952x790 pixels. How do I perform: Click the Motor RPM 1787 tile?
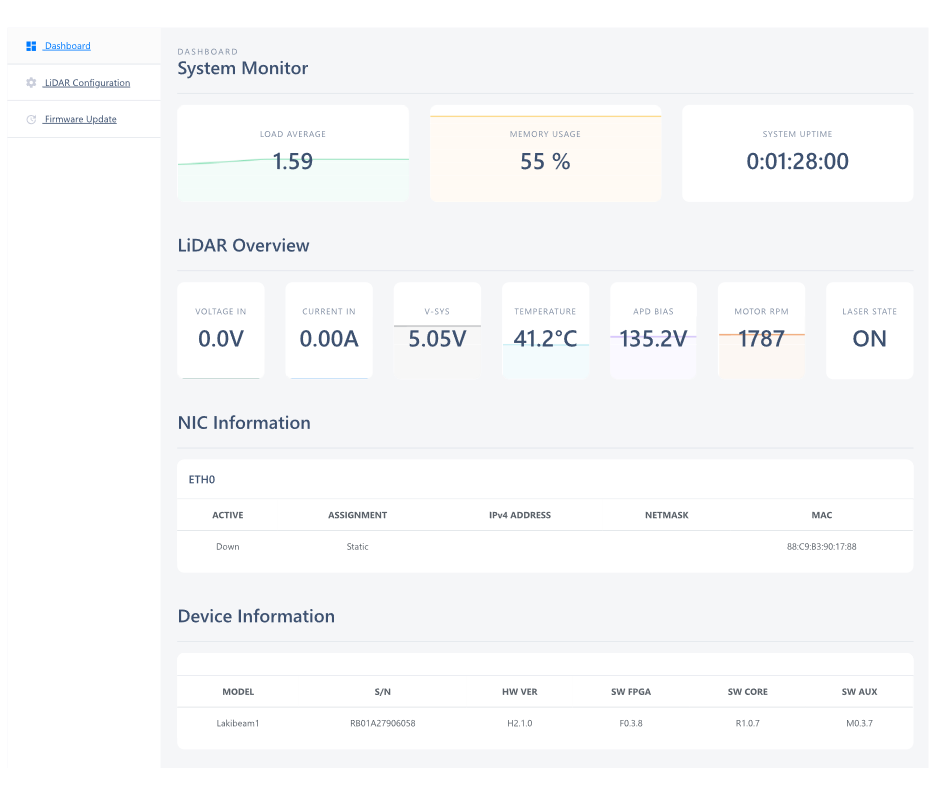pyautogui.click(x=761, y=331)
